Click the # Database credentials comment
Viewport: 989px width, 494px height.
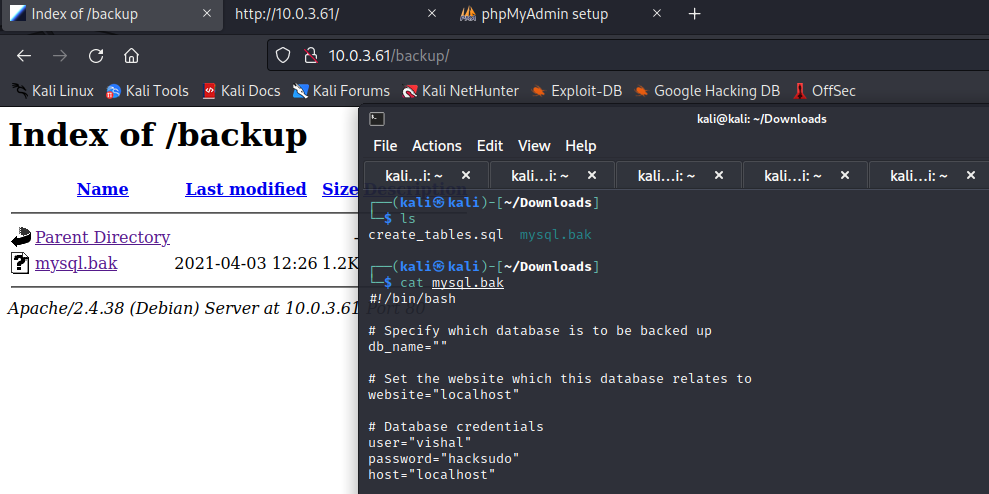[456, 427]
